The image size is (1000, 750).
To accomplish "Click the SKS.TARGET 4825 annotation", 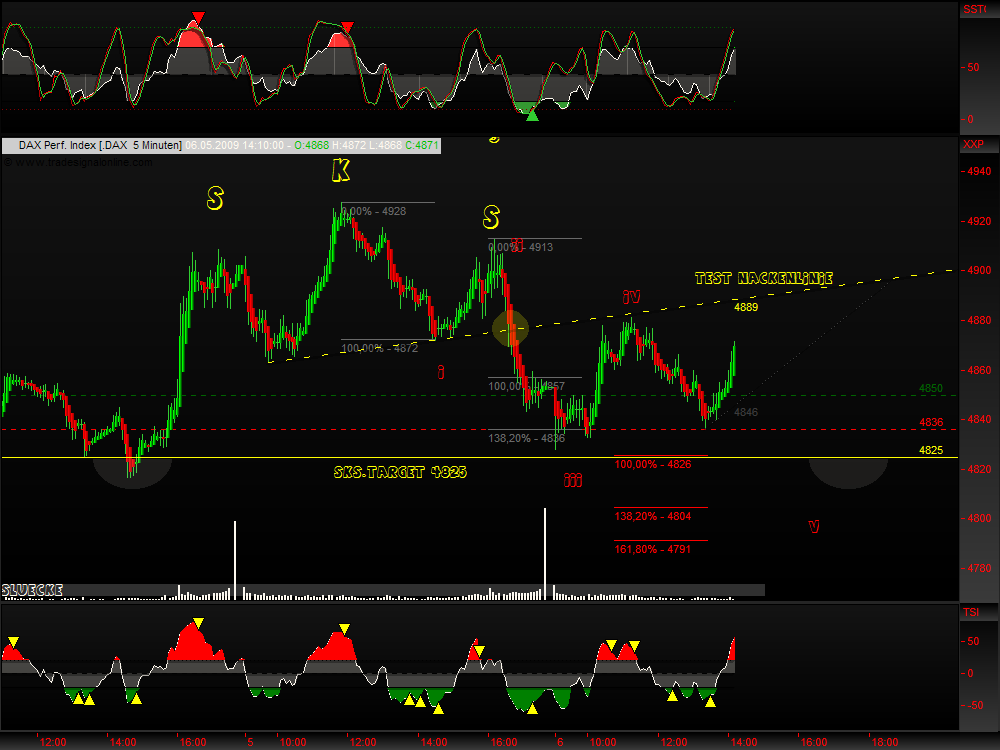I will coord(400,472).
